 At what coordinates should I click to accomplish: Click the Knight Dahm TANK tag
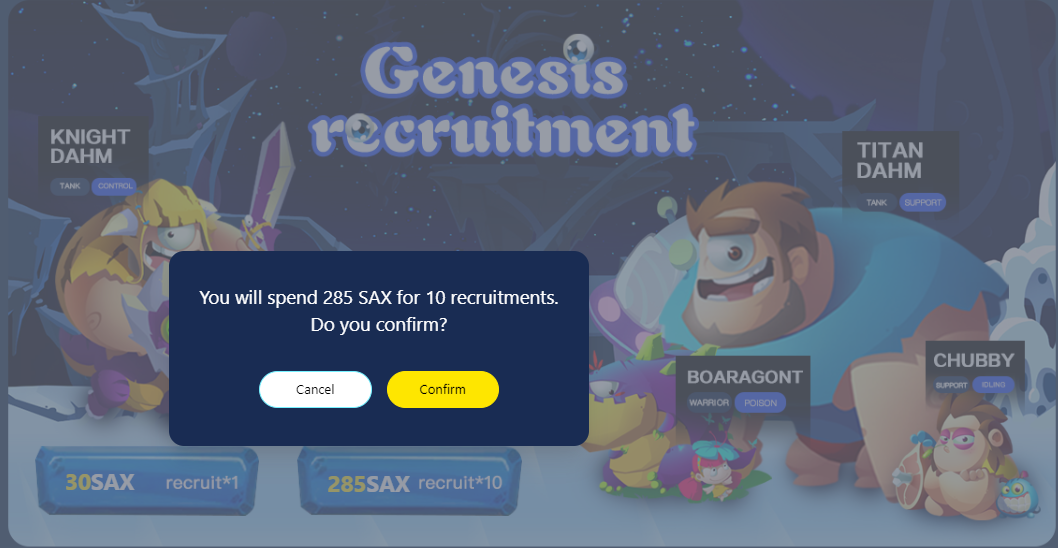point(69,186)
